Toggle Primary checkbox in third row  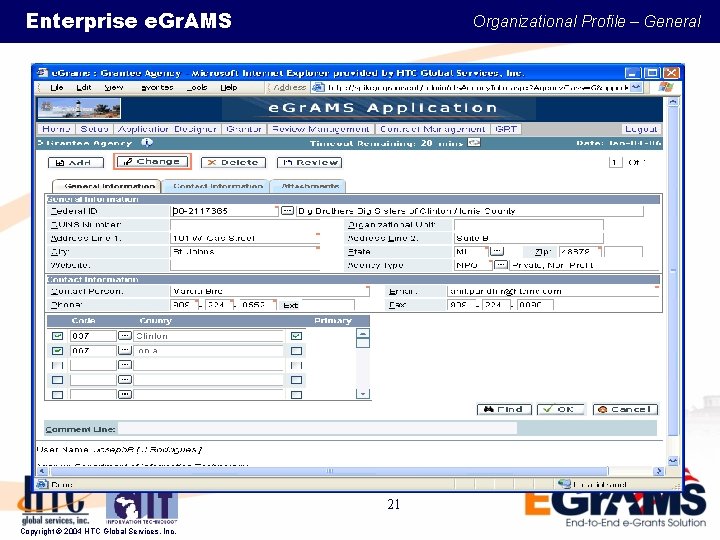tap(297, 366)
